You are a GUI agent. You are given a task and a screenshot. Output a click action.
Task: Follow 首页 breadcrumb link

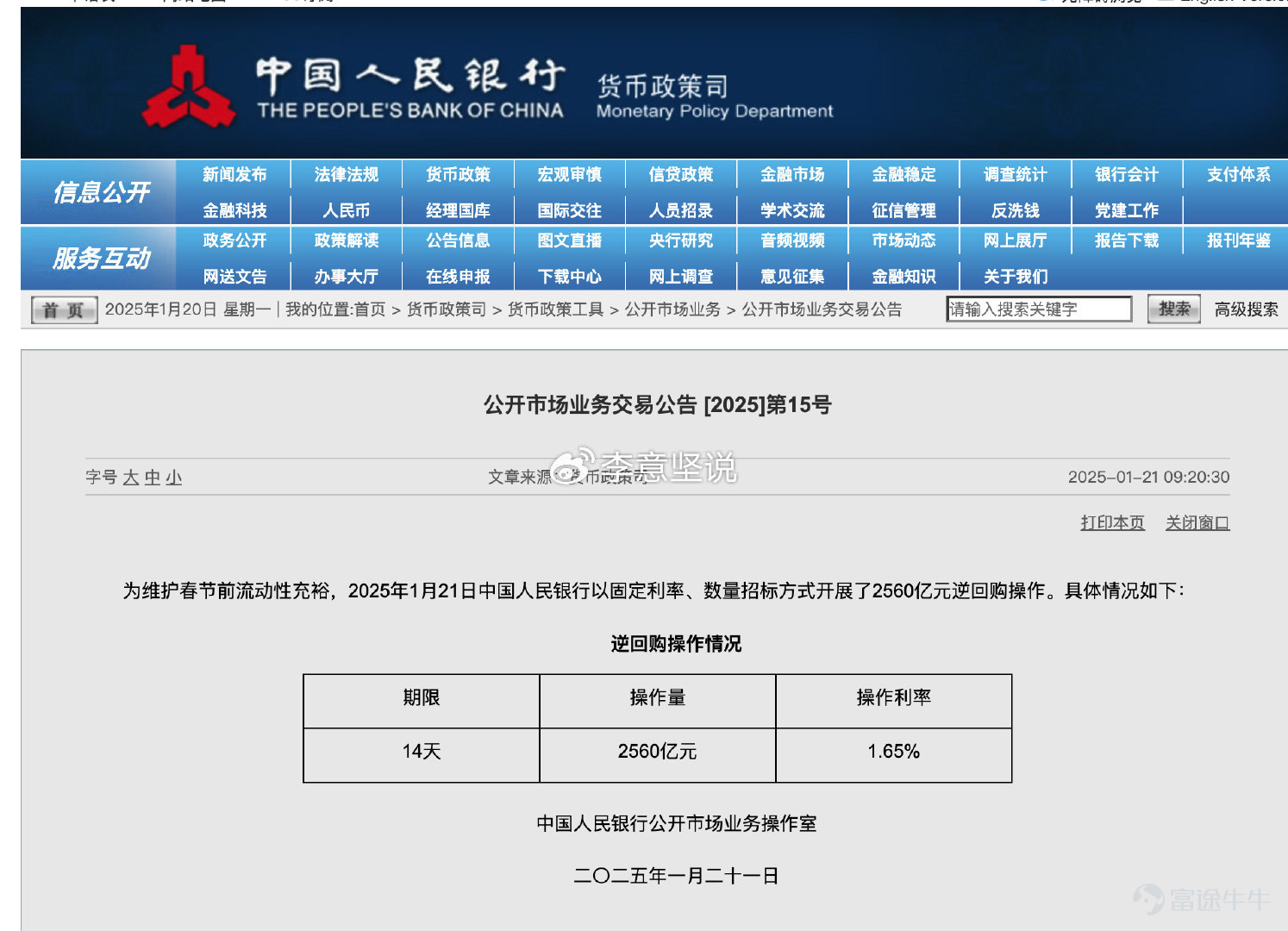pyautogui.click(x=370, y=309)
